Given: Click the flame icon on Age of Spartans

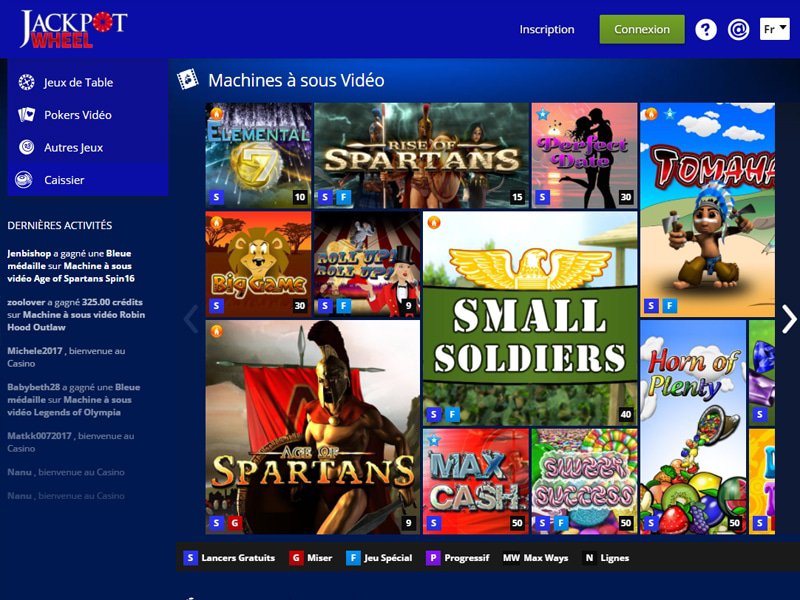Looking at the screenshot, I should click(216, 331).
